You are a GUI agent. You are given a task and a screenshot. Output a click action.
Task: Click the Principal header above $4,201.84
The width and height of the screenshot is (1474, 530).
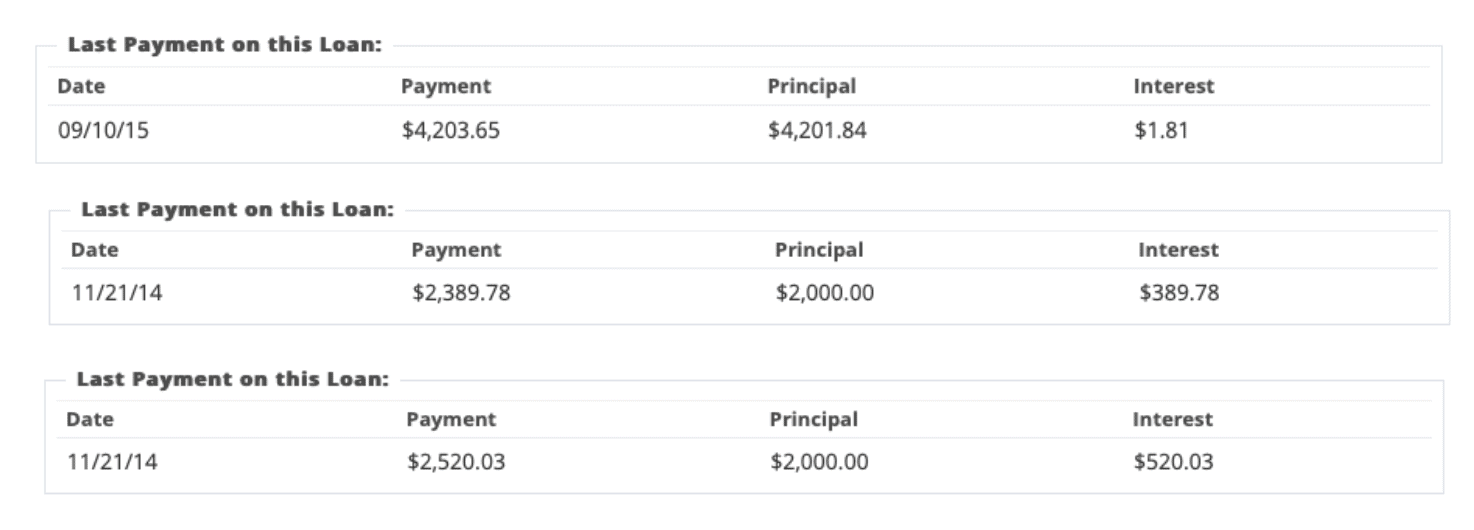tap(812, 87)
